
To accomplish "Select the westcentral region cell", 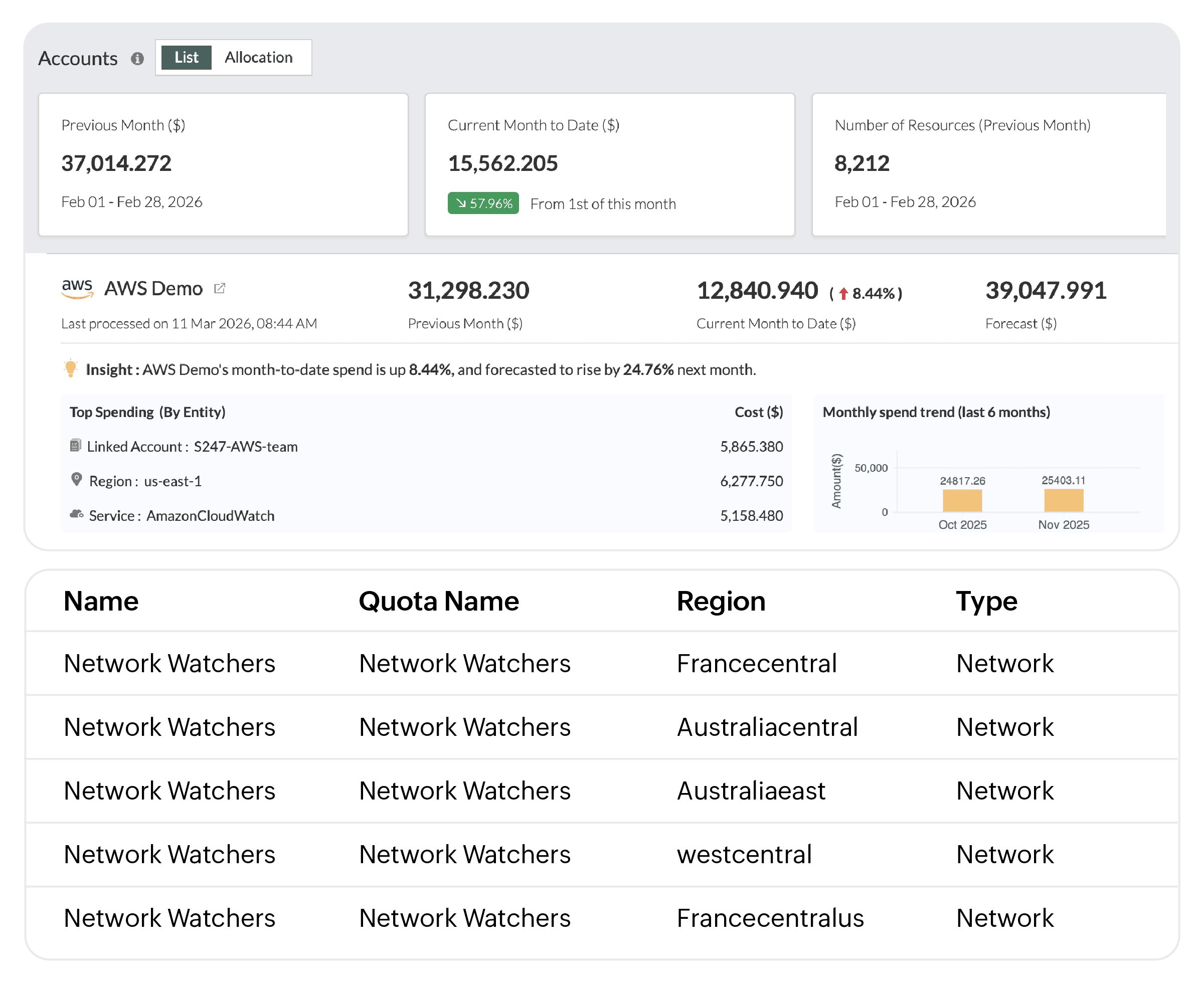I will pyautogui.click(x=744, y=855).
